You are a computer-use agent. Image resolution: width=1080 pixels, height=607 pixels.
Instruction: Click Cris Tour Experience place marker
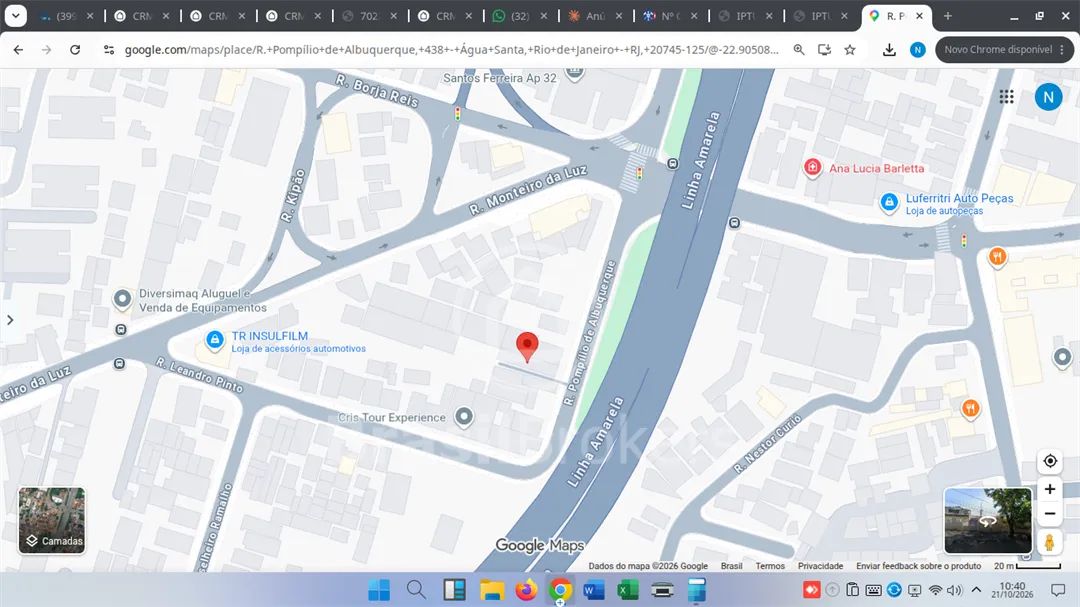[x=464, y=416]
